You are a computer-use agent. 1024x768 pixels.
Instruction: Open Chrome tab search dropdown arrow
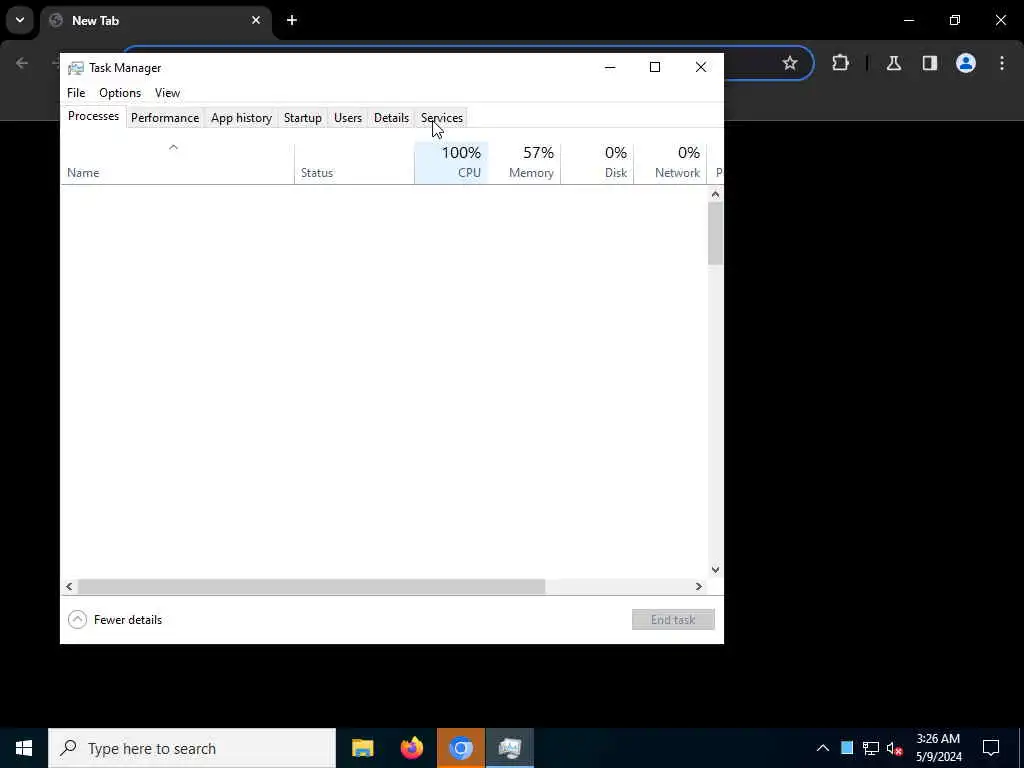pos(20,20)
